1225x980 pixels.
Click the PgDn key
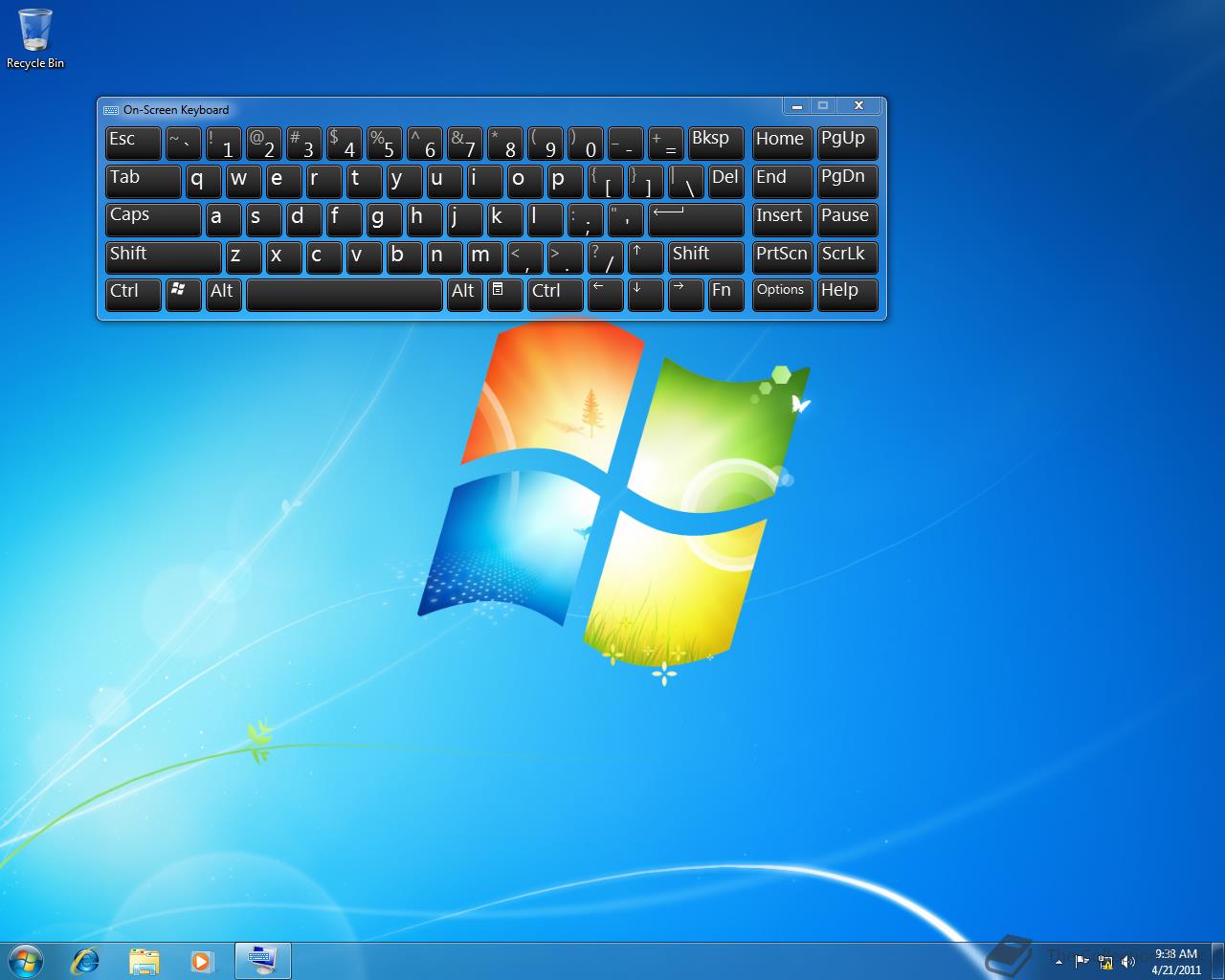point(847,181)
